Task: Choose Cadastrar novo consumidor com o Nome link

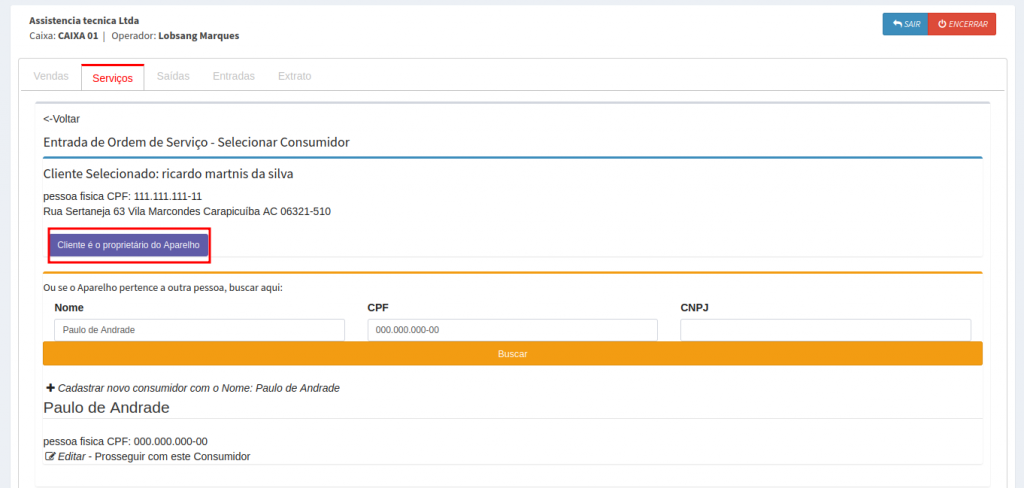Action: [199, 388]
